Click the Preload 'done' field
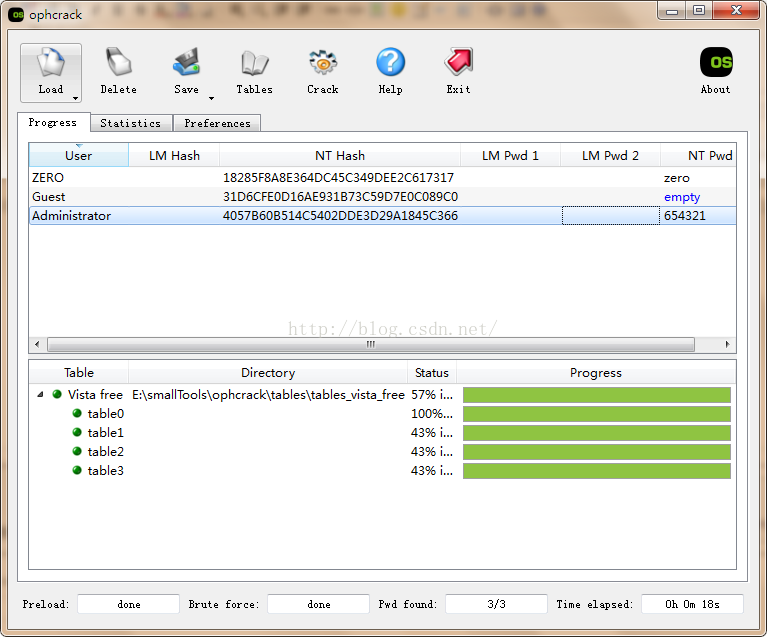 [x=129, y=604]
